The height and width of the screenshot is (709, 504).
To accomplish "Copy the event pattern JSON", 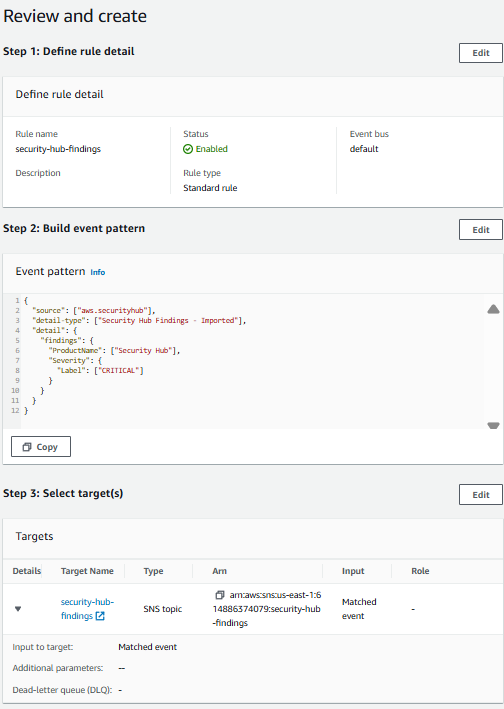I will [41, 447].
